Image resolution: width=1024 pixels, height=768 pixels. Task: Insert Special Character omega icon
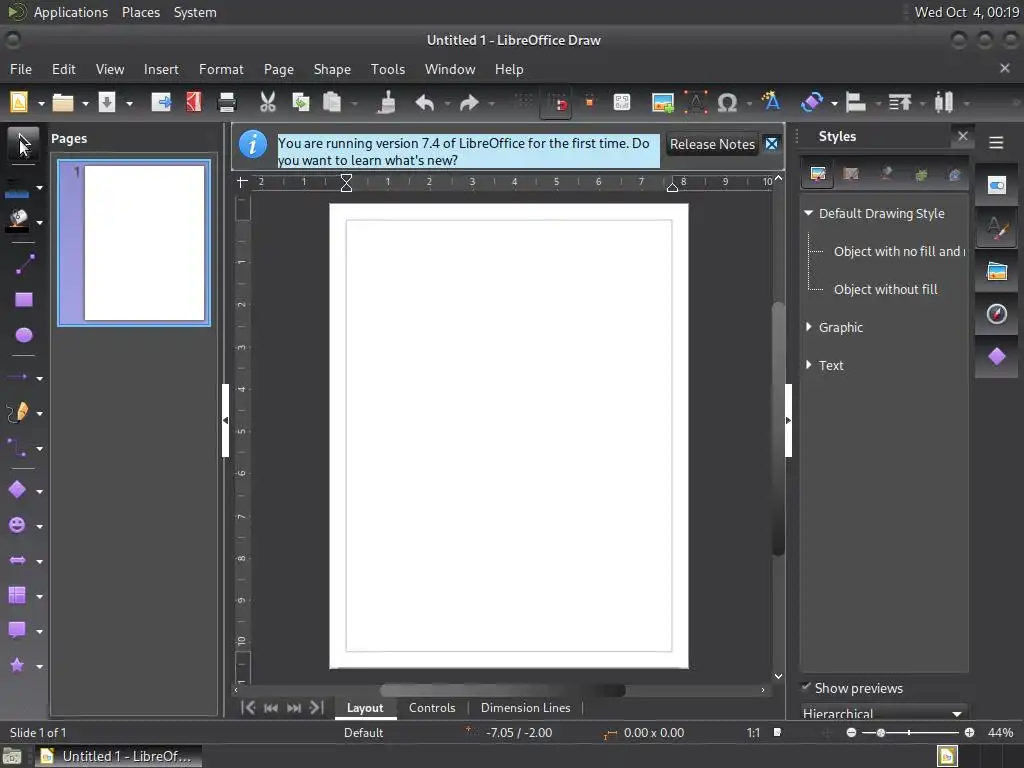point(727,103)
